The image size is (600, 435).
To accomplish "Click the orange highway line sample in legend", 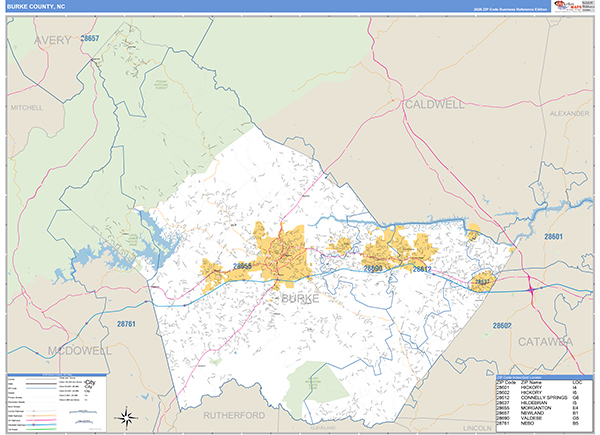I will coord(41,415).
